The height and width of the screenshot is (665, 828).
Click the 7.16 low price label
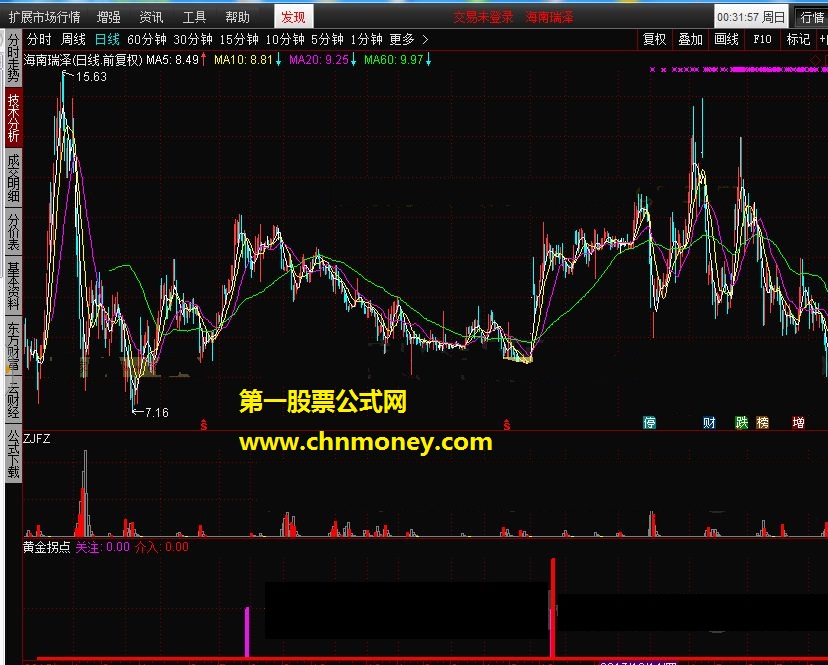tap(156, 413)
